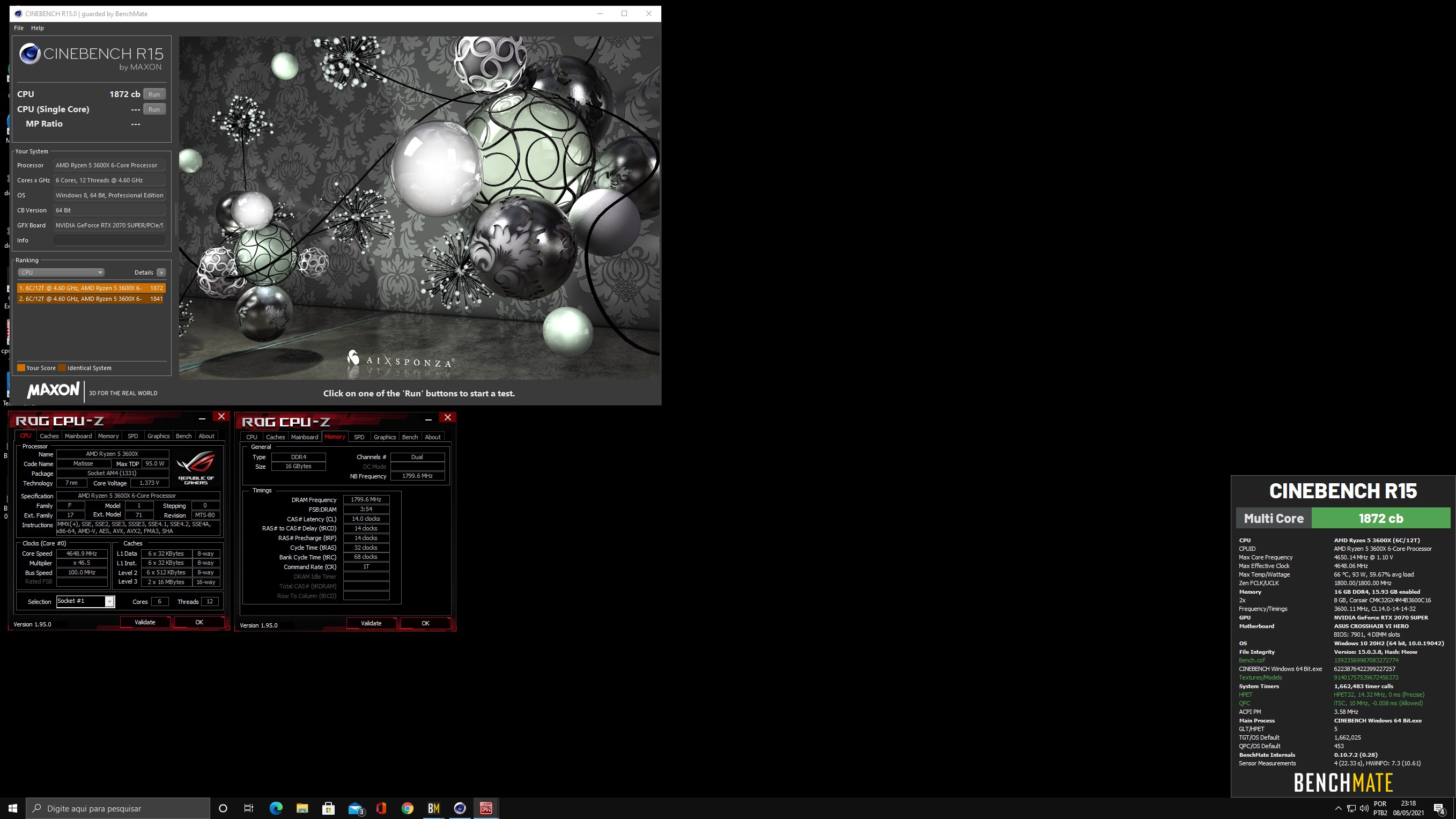Click the rendered scene preview image
This screenshot has height=819, width=1456.
coord(419,208)
